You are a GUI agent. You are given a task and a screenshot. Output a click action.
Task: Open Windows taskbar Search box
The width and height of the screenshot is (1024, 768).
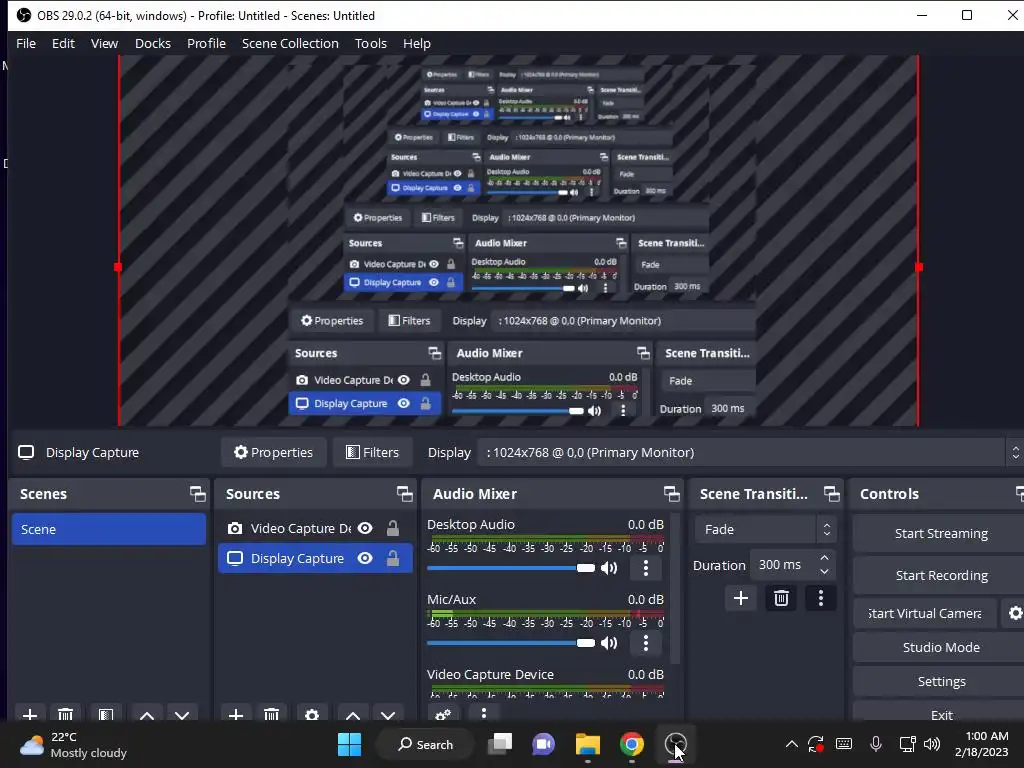pyautogui.click(x=426, y=744)
